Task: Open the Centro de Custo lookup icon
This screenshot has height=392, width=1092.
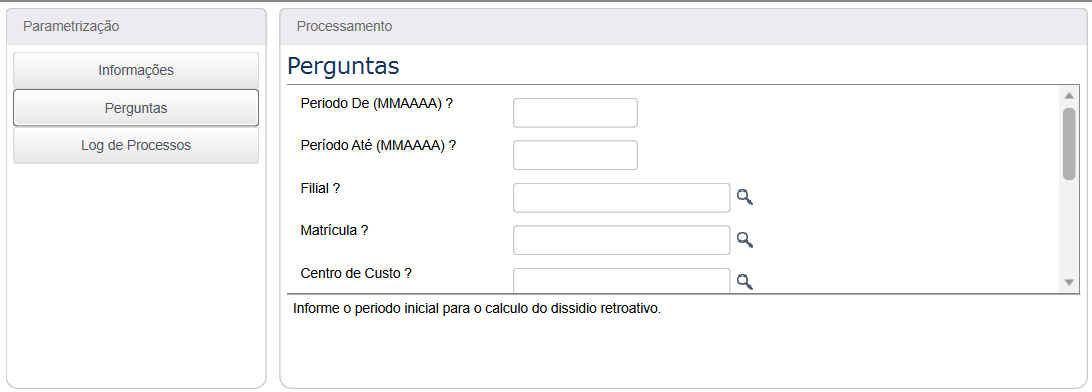Action: coord(745,282)
